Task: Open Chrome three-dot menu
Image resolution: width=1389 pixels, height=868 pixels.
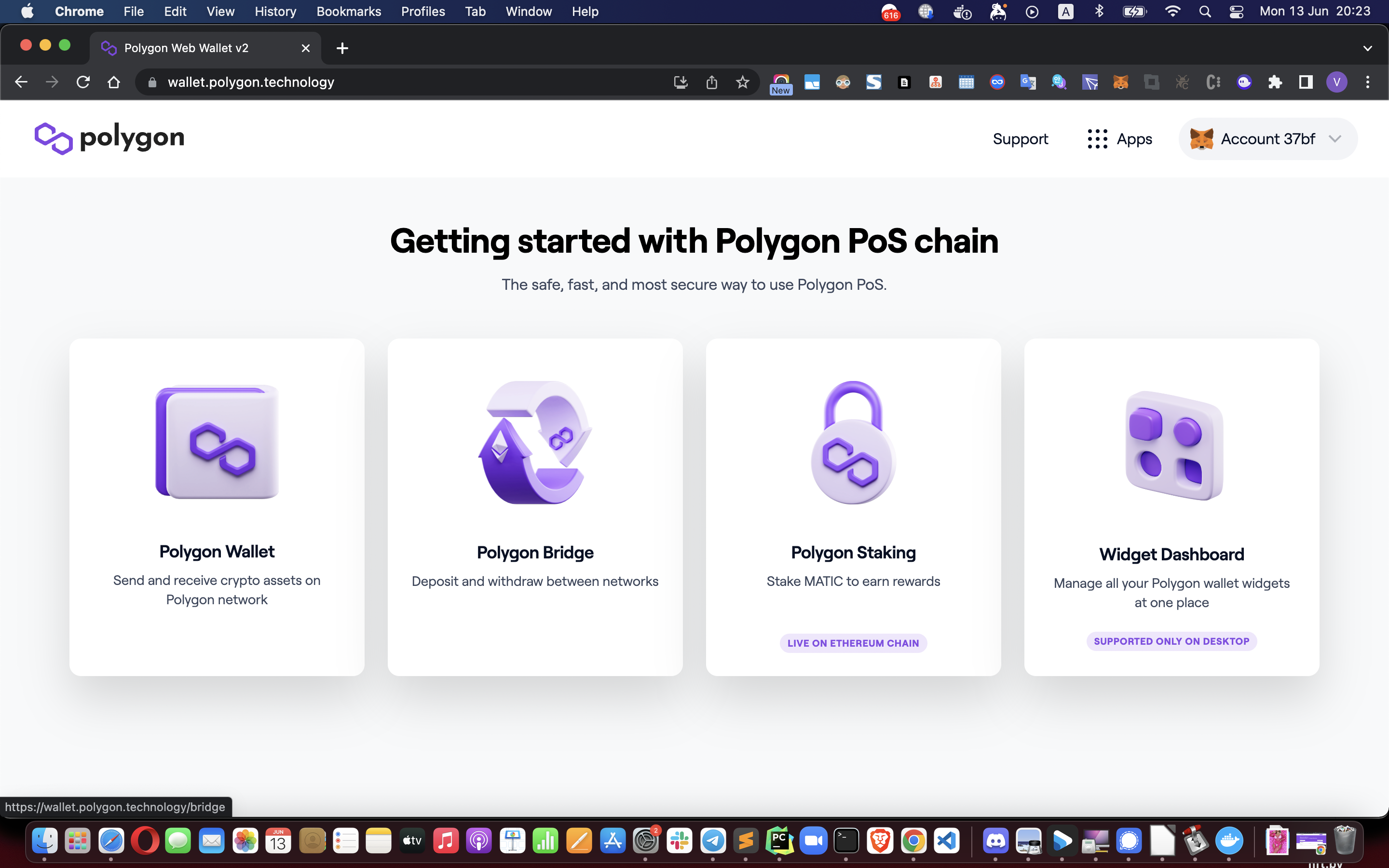Action: pos(1367,82)
